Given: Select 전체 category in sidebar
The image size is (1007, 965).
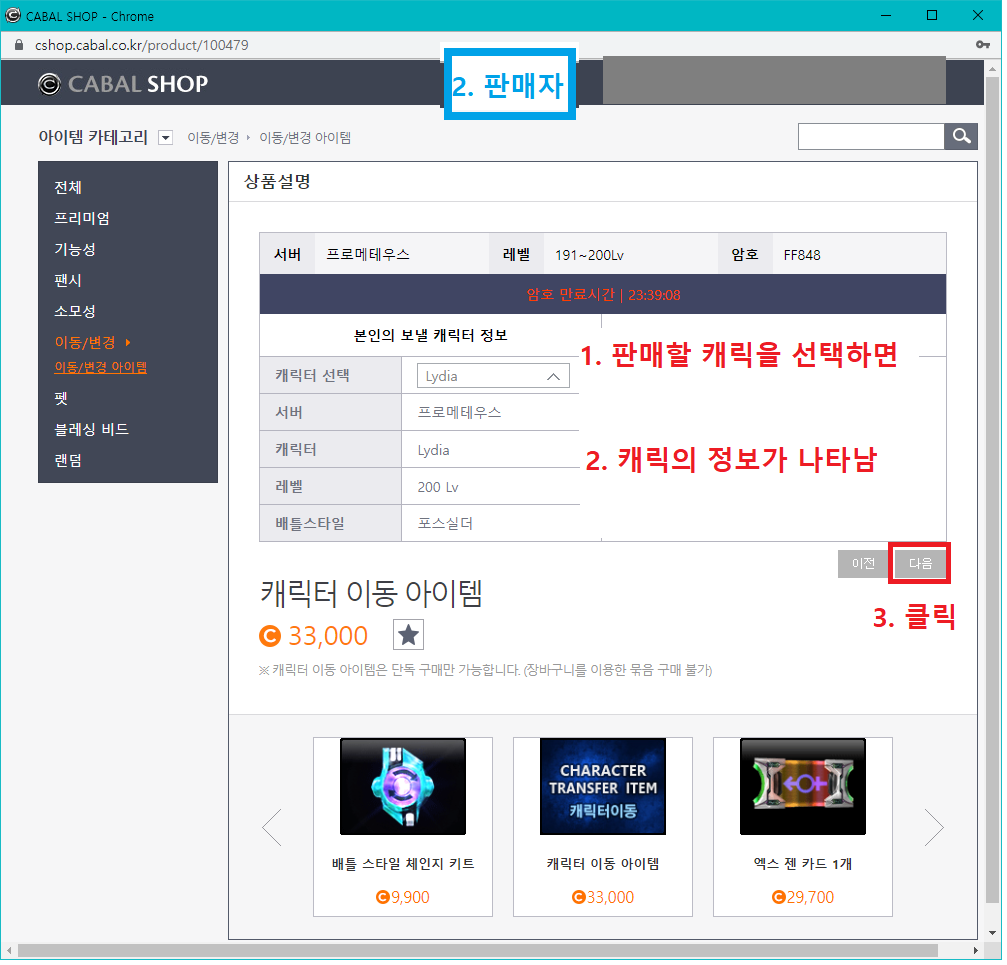Looking at the screenshot, I should (x=68, y=188).
